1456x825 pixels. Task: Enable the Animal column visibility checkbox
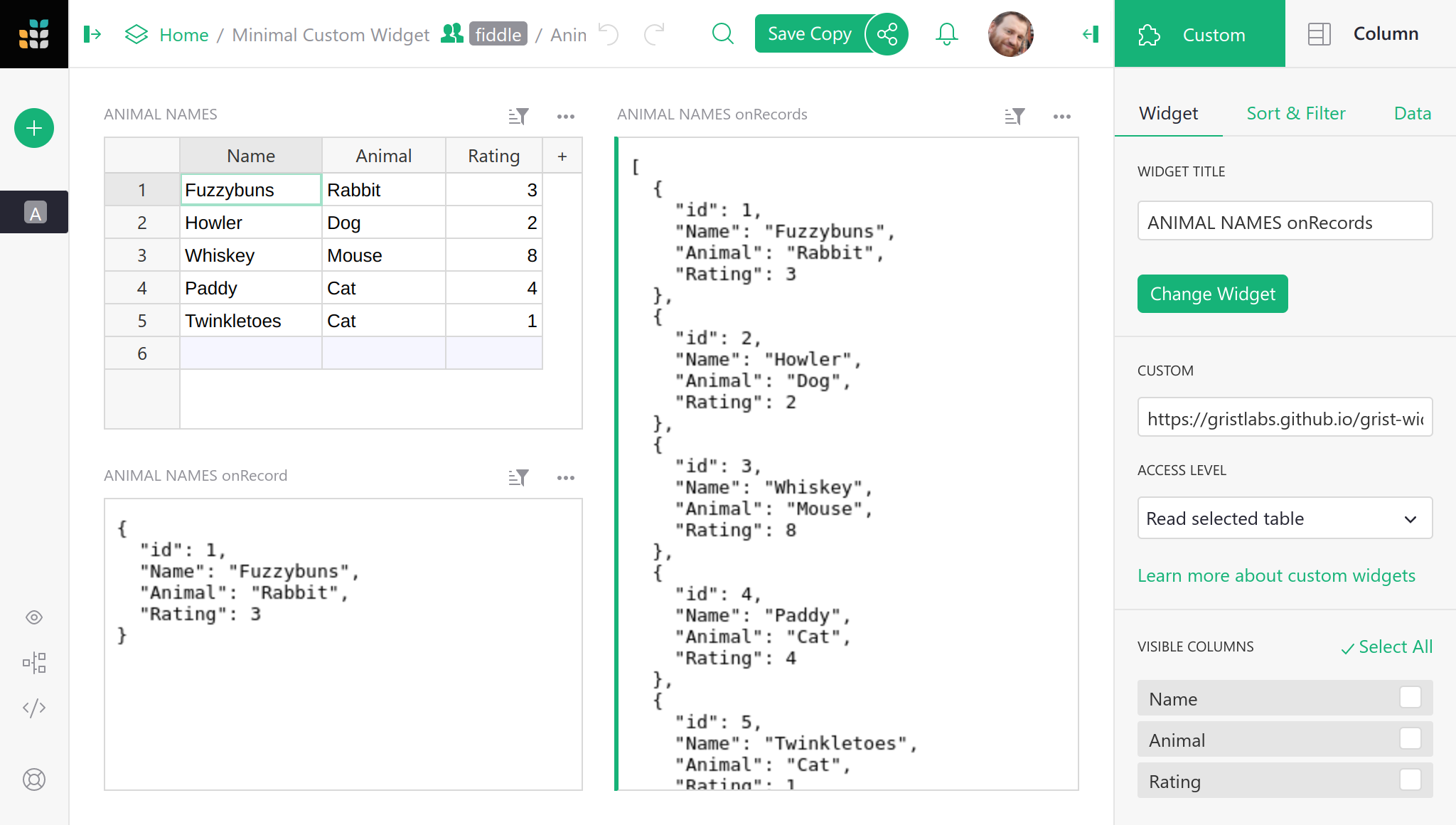[x=1411, y=740]
